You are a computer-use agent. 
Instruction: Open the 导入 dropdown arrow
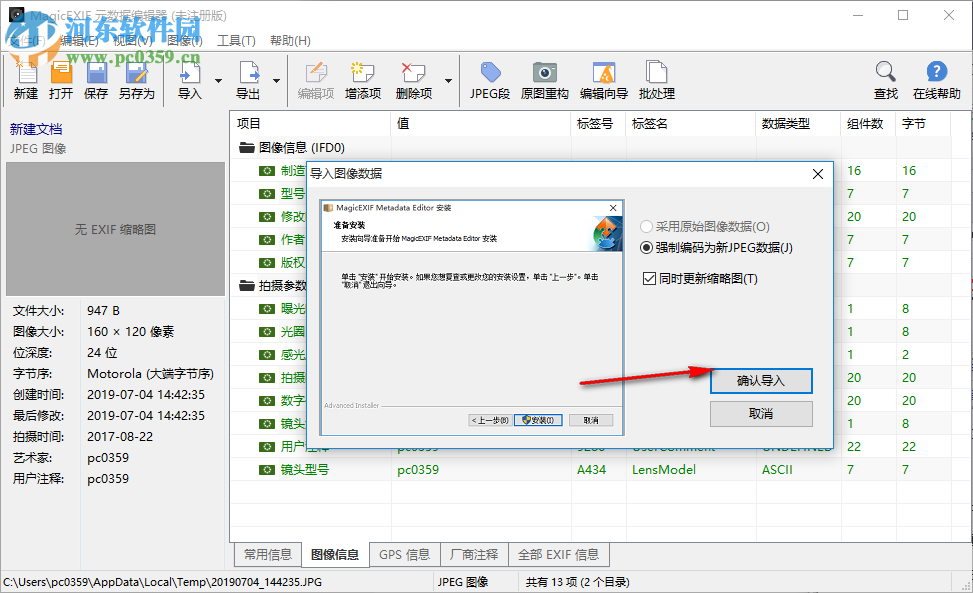click(x=218, y=81)
